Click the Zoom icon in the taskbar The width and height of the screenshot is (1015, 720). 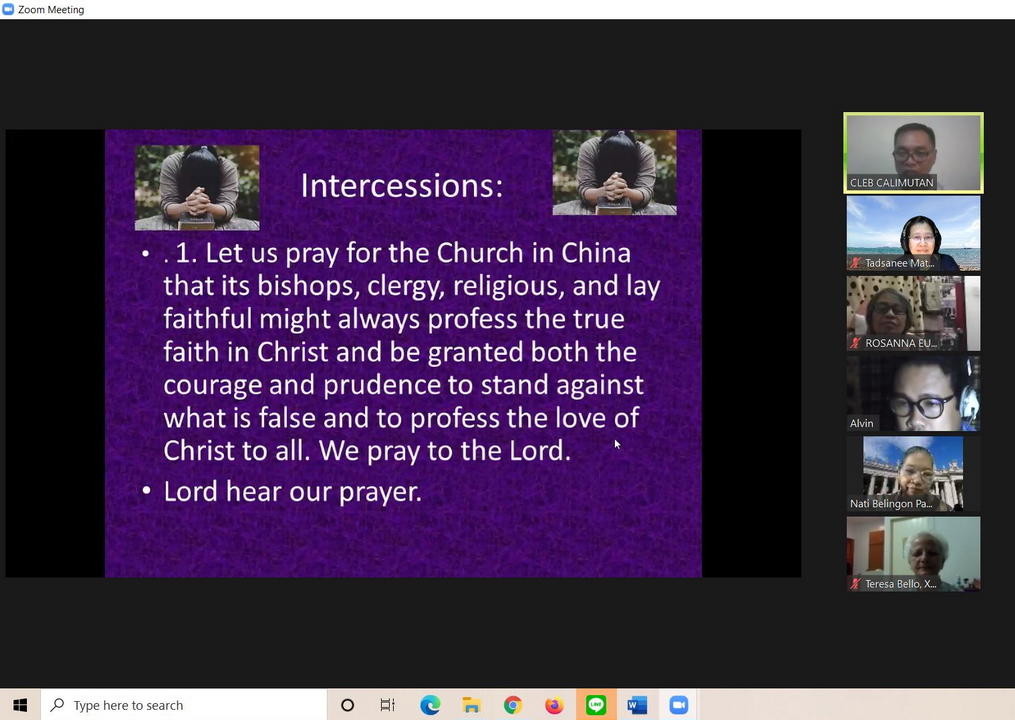click(678, 705)
